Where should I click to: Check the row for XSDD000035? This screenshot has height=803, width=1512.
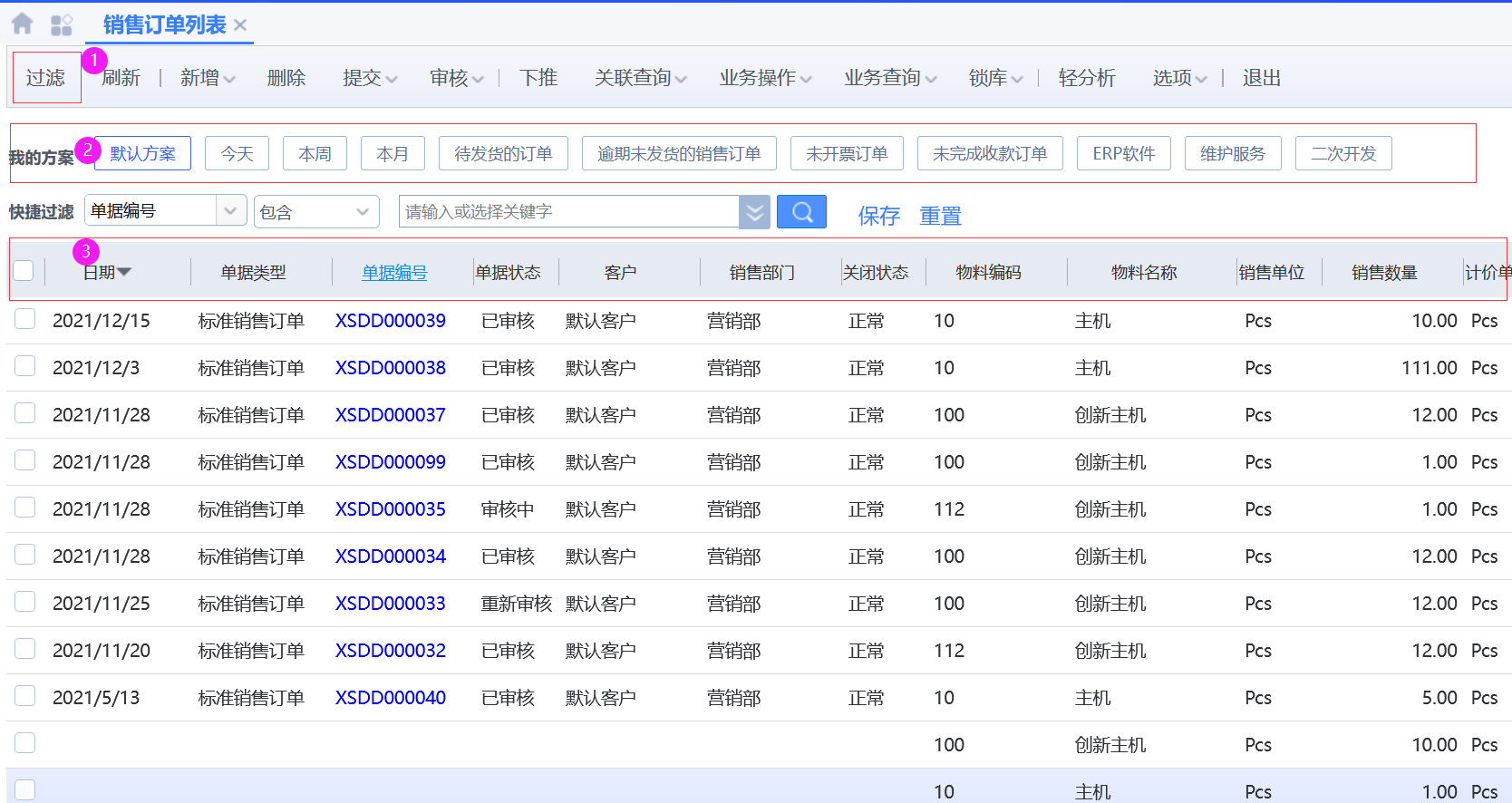coord(25,508)
